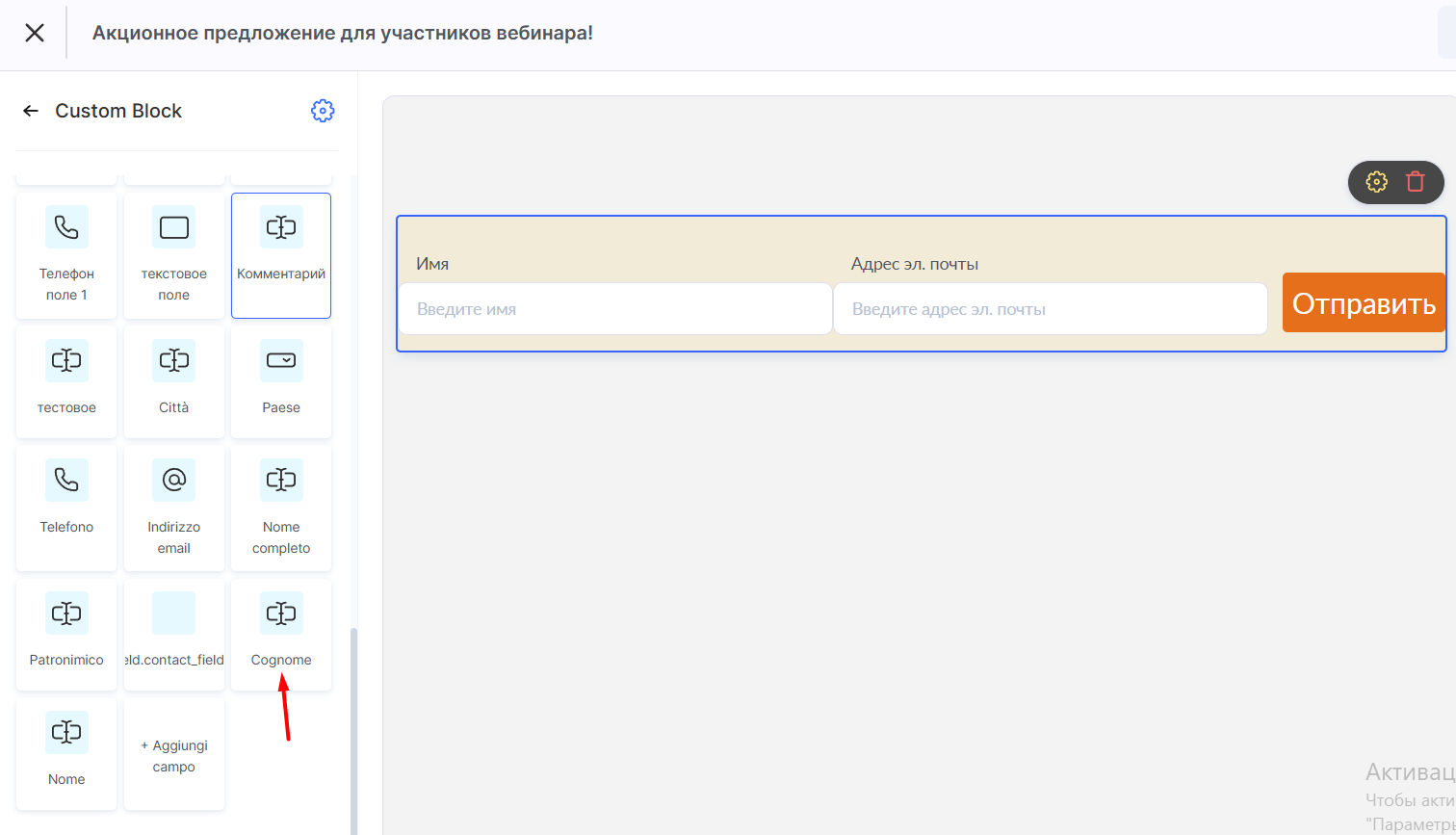Screen dimensions: 1456x835
Task: Click the Custom Block settings gear icon
Action: click(323, 111)
